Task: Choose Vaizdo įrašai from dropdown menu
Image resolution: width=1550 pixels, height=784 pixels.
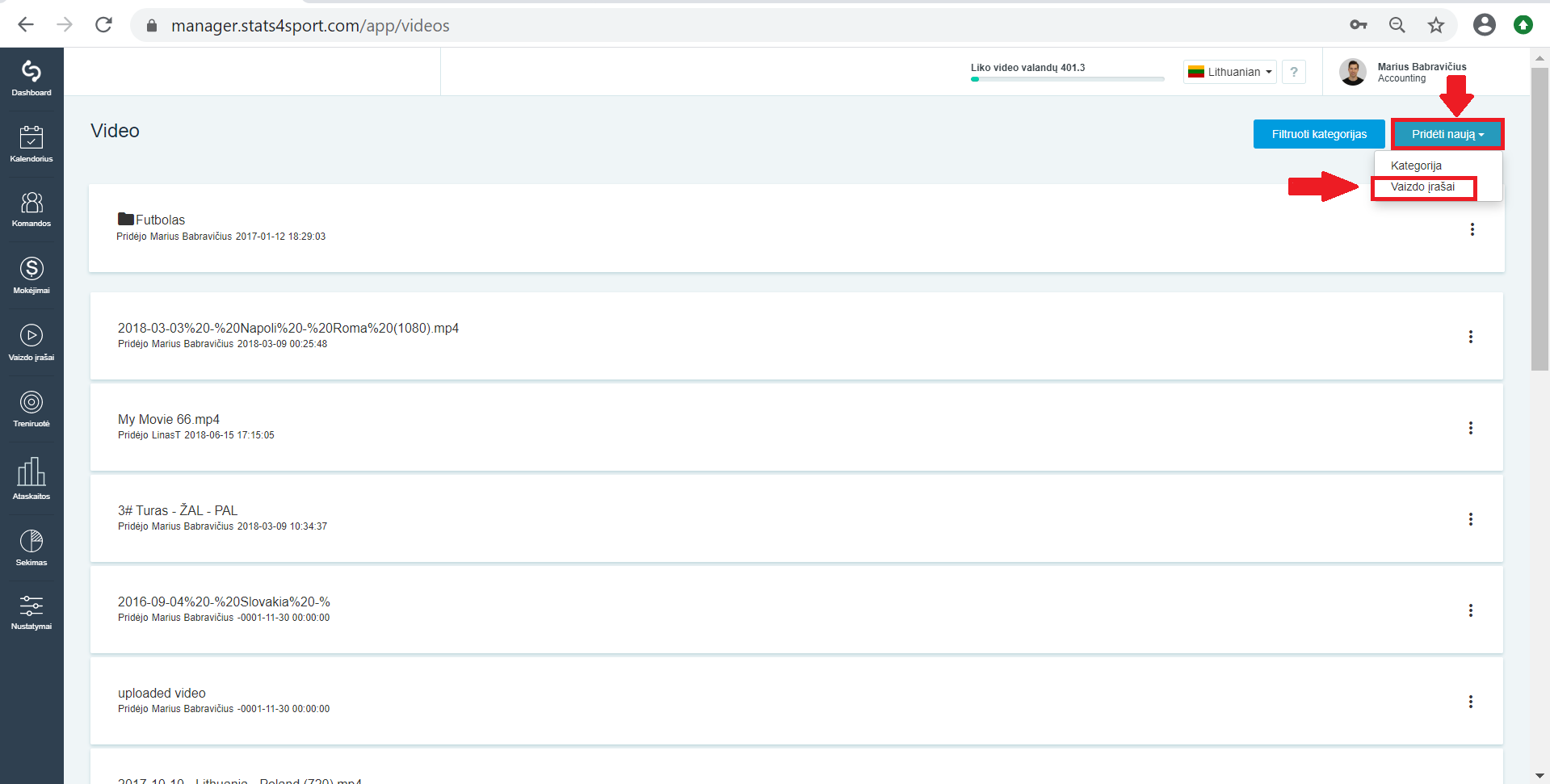Action: click(x=1422, y=187)
